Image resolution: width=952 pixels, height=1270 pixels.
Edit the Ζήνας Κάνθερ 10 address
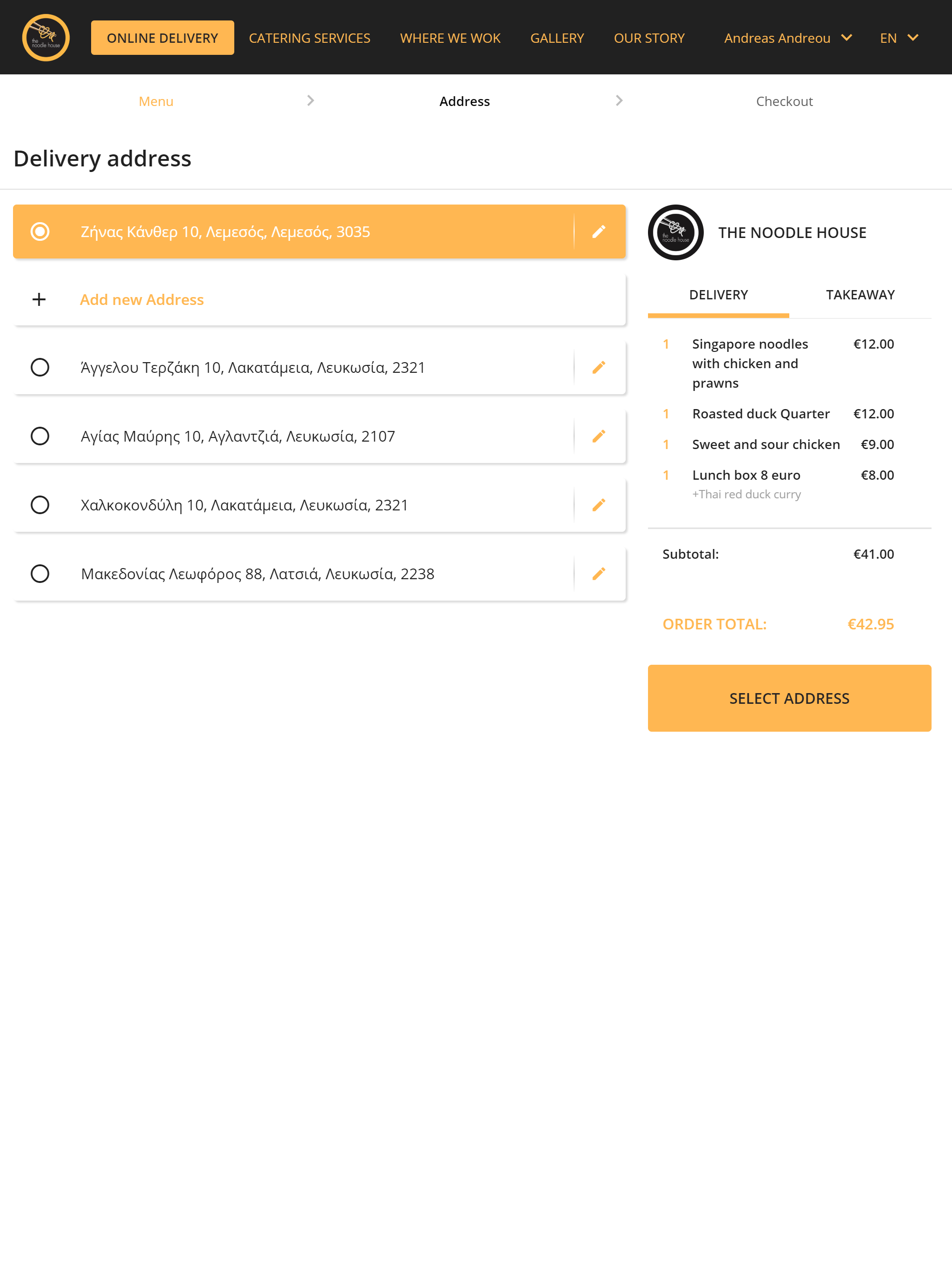click(x=599, y=232)
